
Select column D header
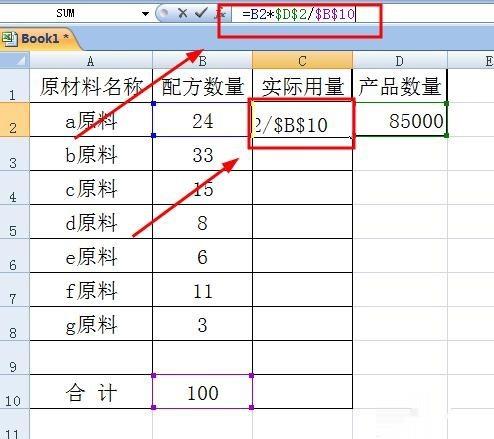click(x=400, y=61)
